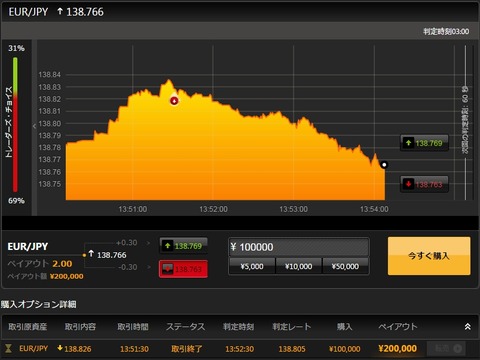Viewport: 480px width, 360px height.
Task: Click the current rate 138.766 in order panel
Action: (x=112, y=255)
